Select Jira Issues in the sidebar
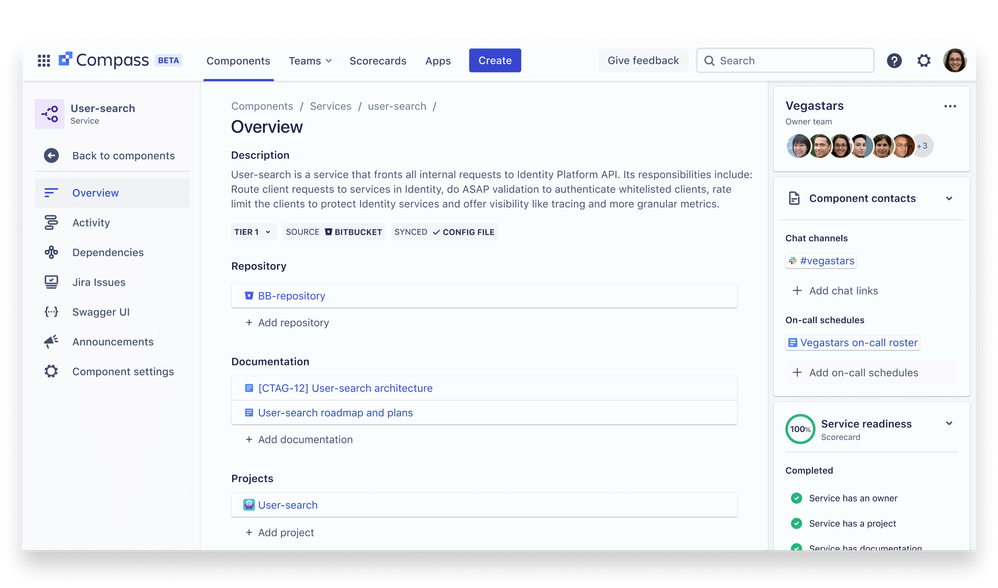 coord(112,282)
